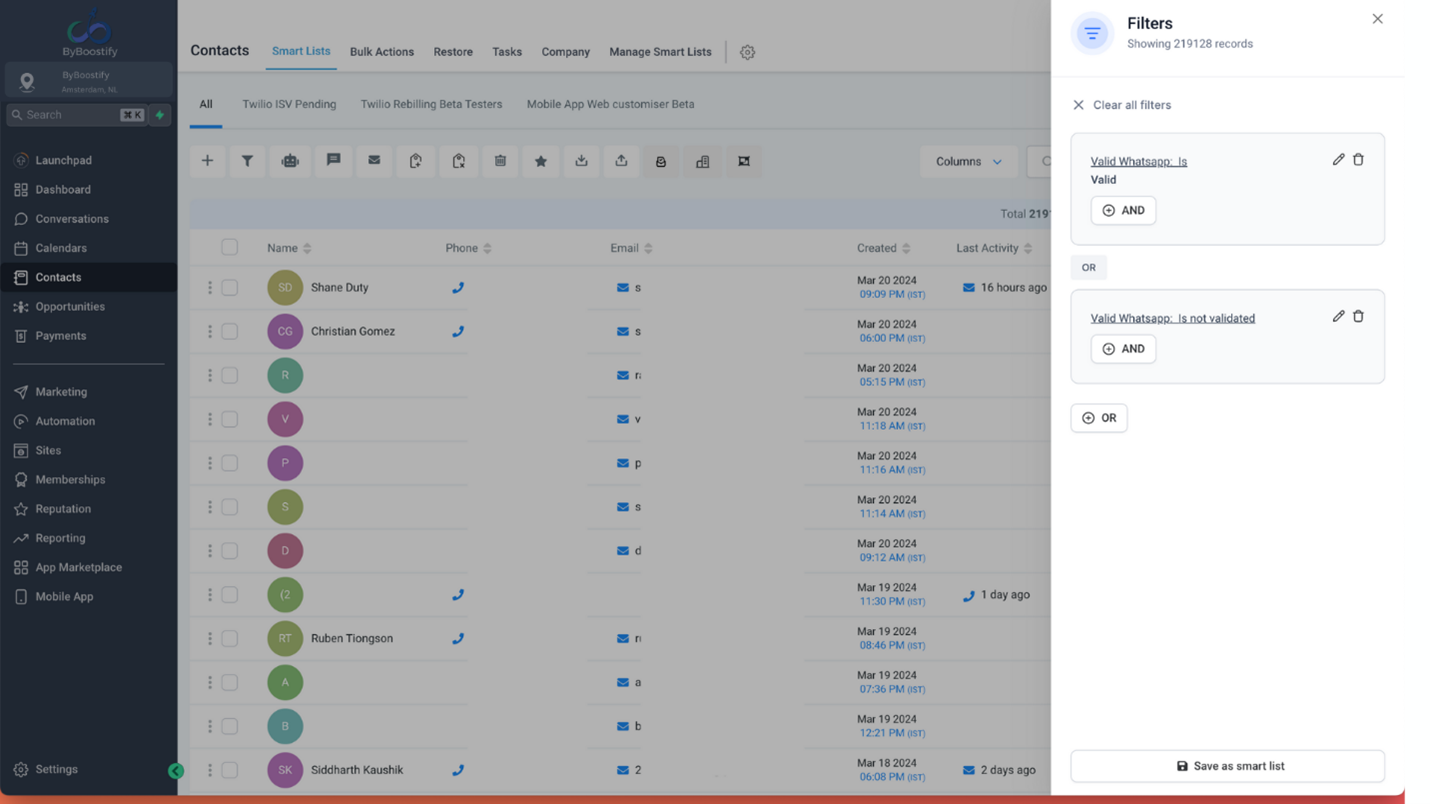Screen dimensions: 1430x804
Task: Check the box beside the R avatar contact
Action: pyautogui.click(x=230, y=376)
